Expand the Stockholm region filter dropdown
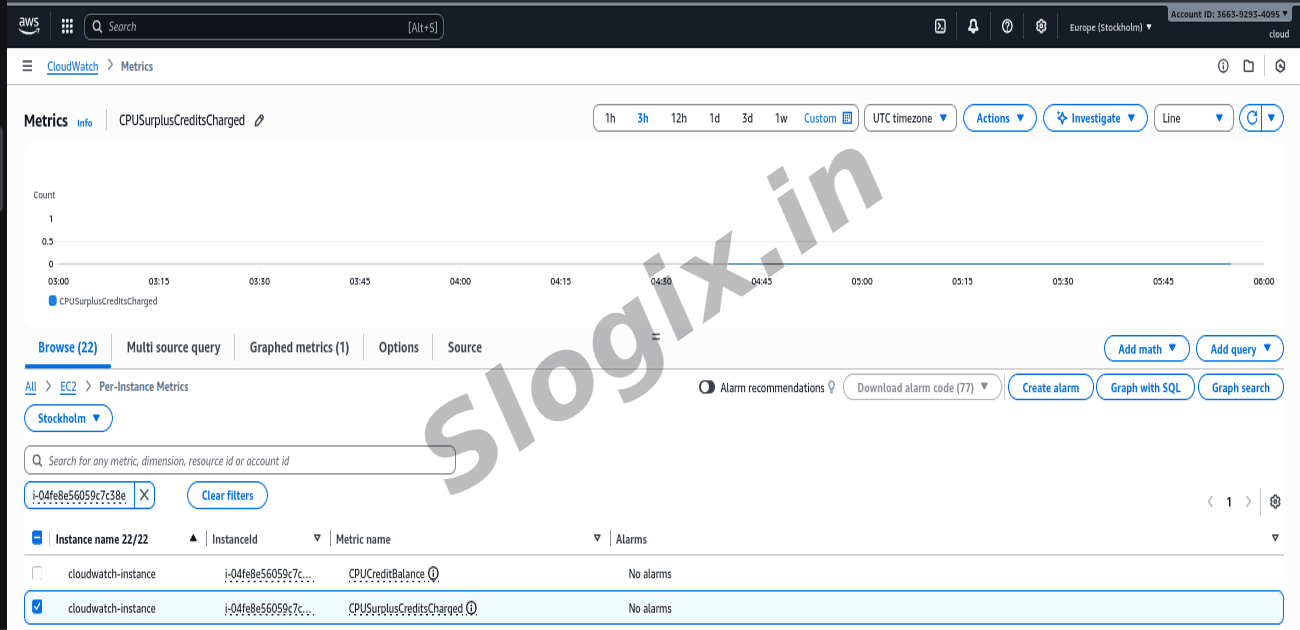This screenshot has width=1300, height=630. tap(68, 418)
